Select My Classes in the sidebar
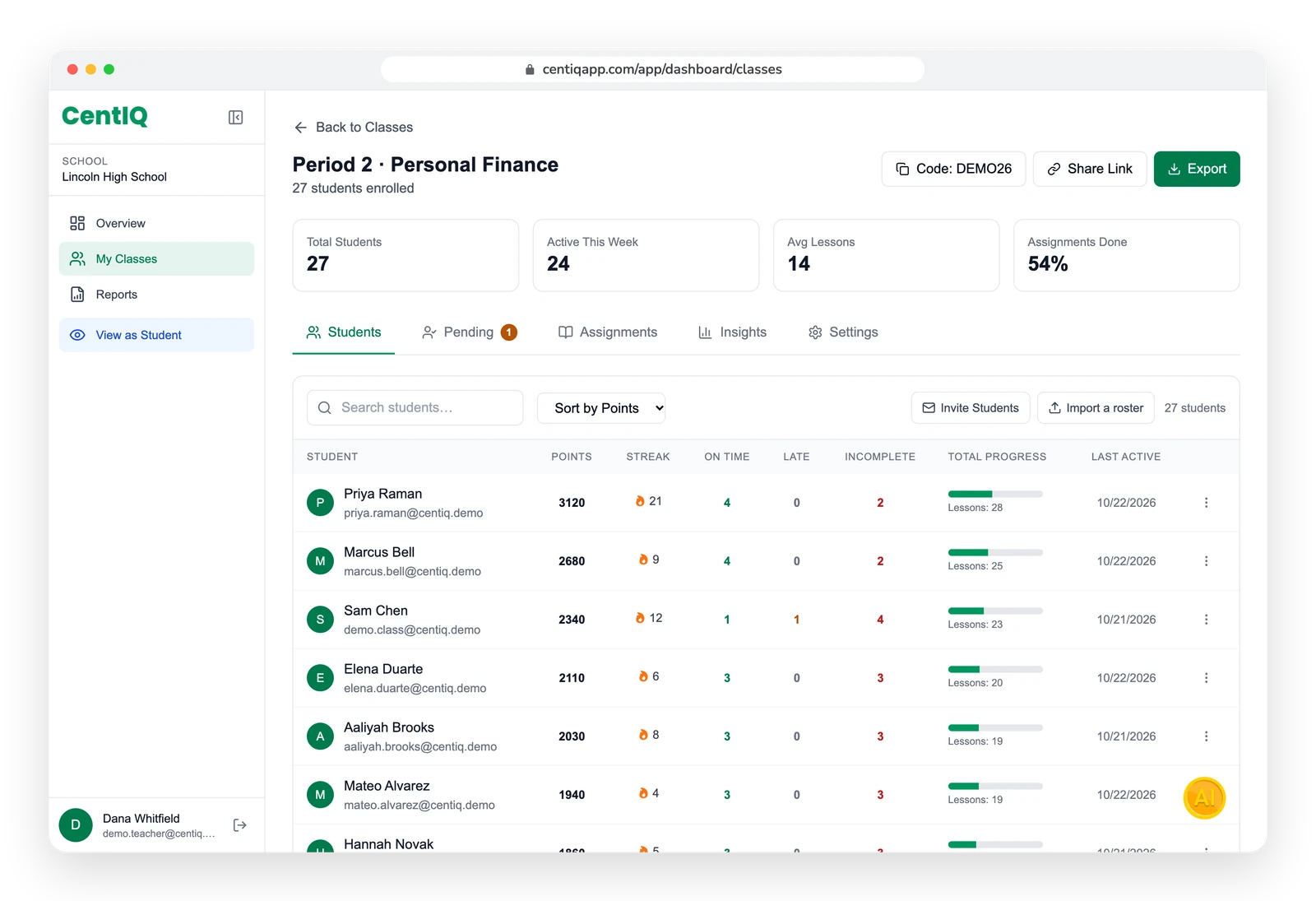This screenshot has width=1316, height=901. tap(156, 258)
